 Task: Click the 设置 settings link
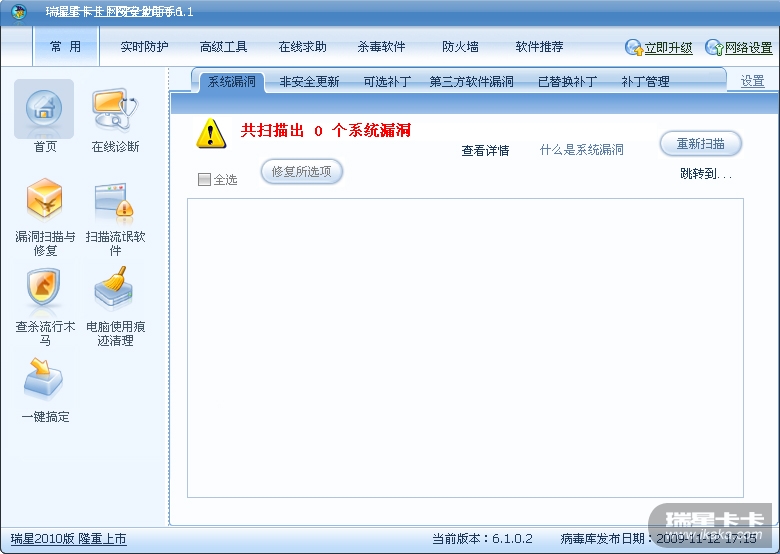pyautogui.click(x=752, y=81)
